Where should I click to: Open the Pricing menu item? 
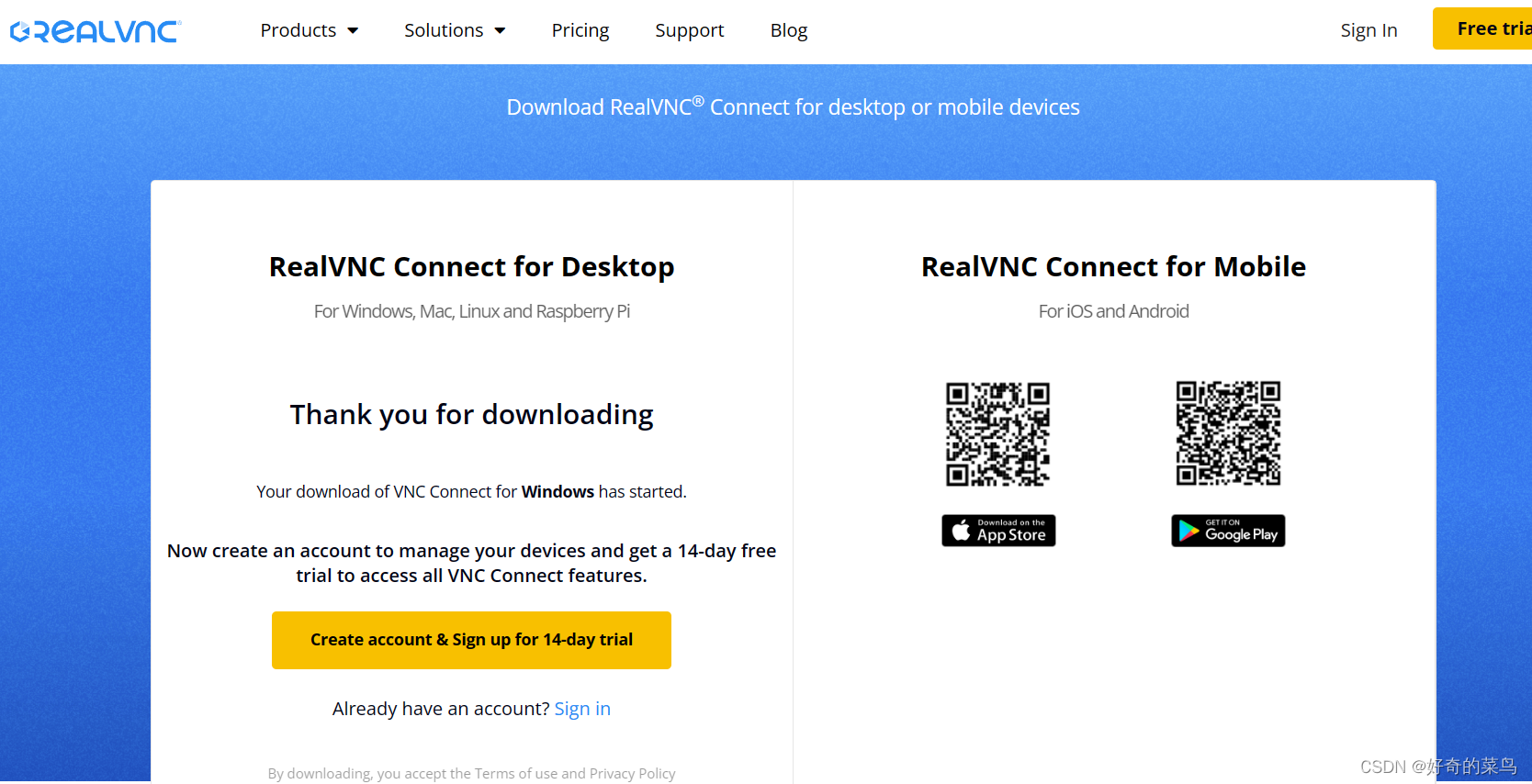click(x=580, y=30)
